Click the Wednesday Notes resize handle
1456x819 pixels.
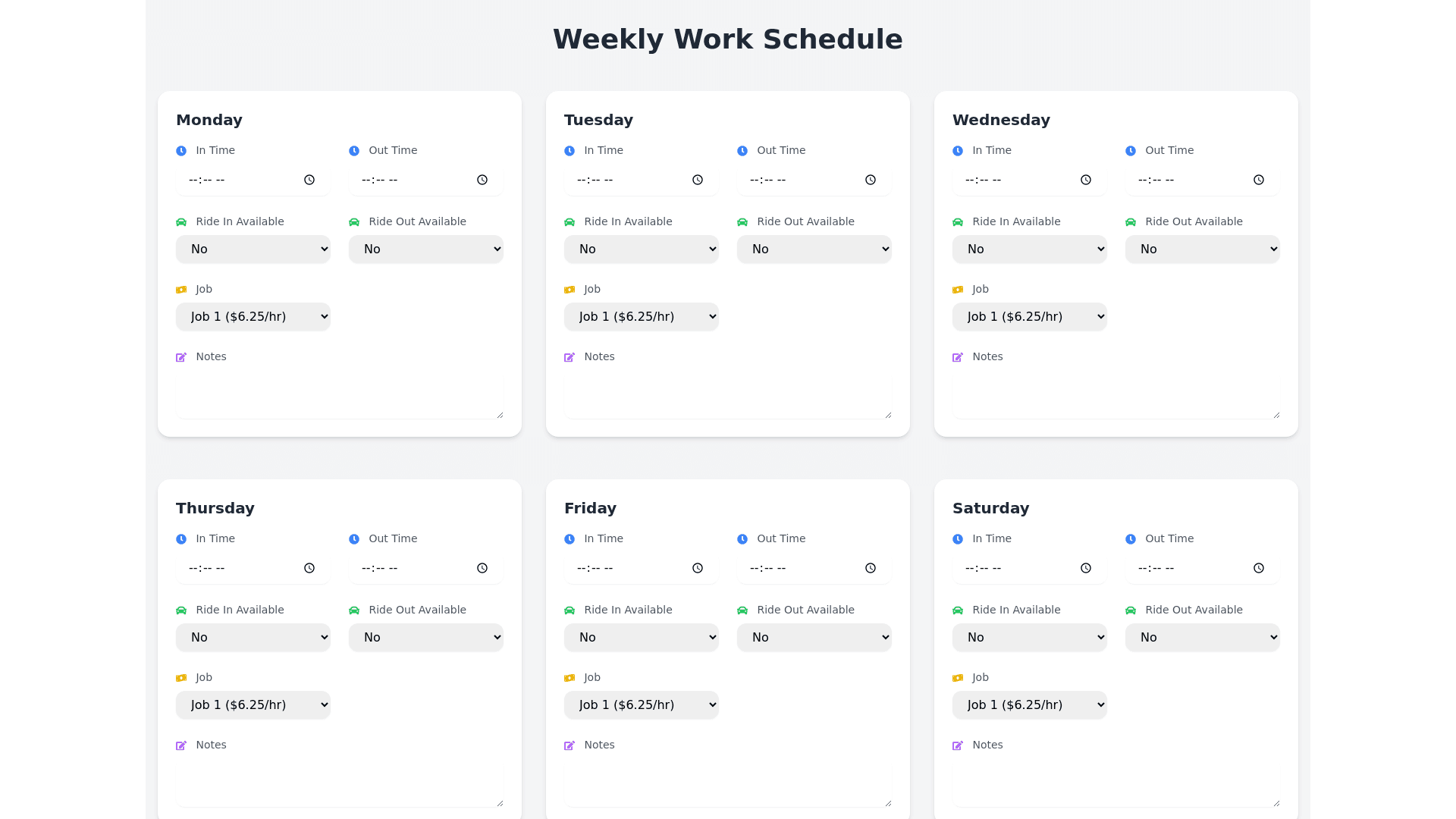1276,415
